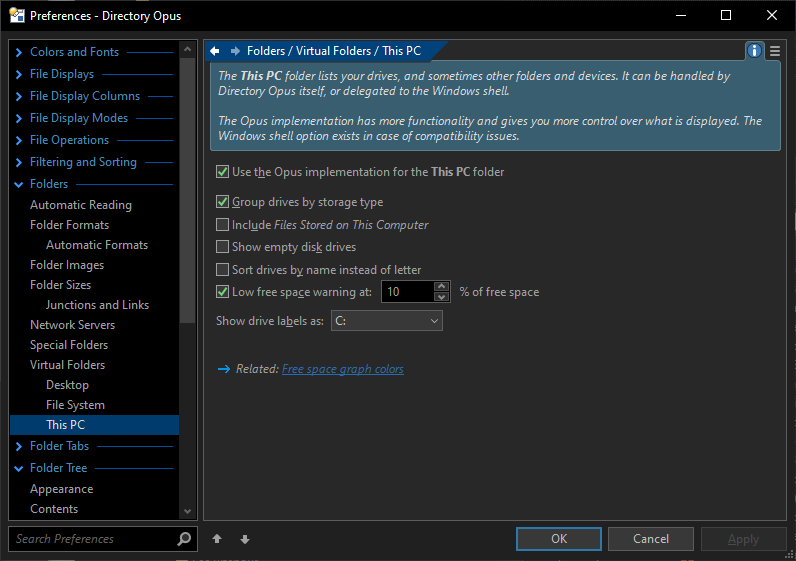Click the down arrow next page icon
This screenshot has height=561, width=796.
[x=245, y=539]
